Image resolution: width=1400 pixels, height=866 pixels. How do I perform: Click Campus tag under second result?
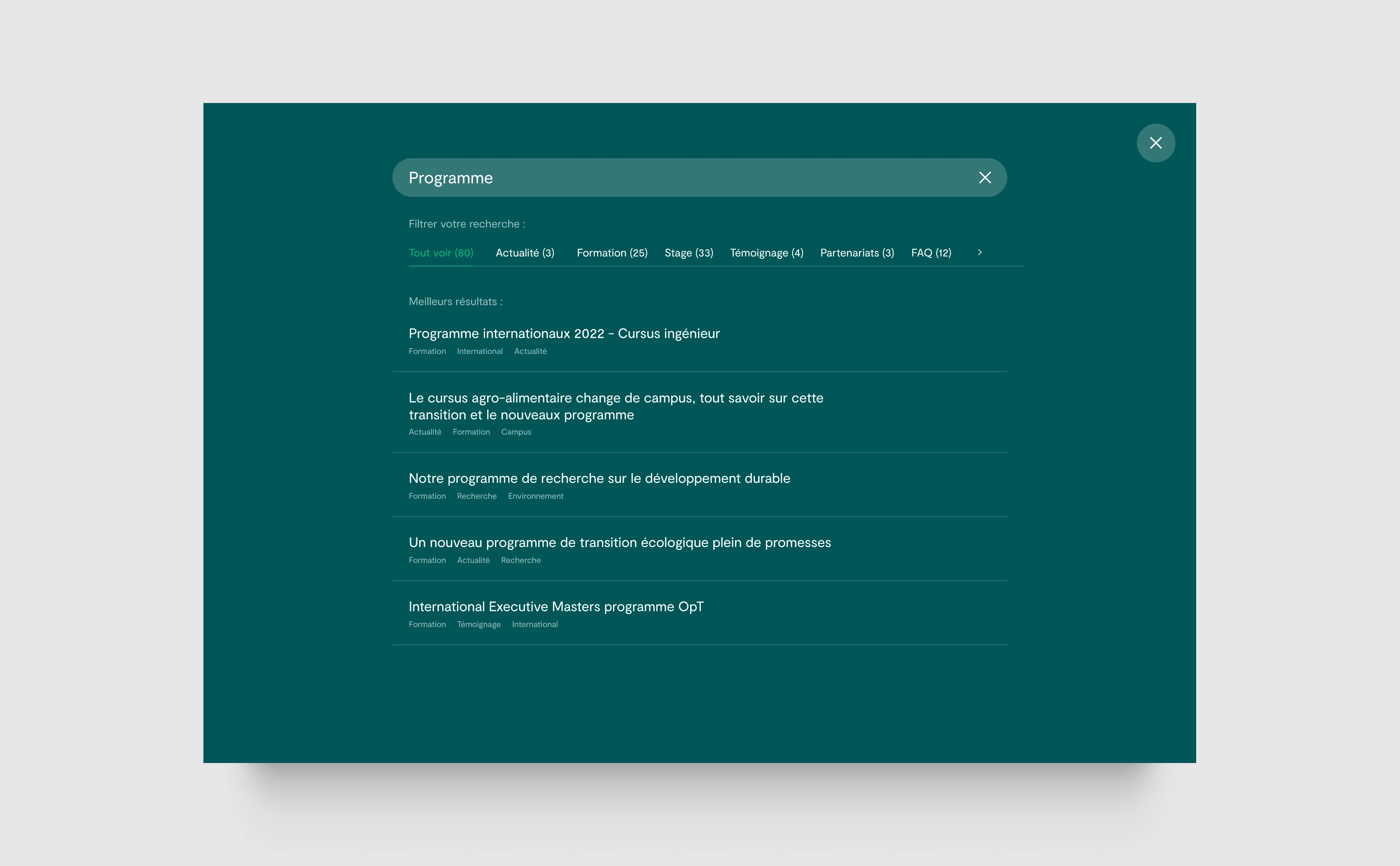click(516, 433)
